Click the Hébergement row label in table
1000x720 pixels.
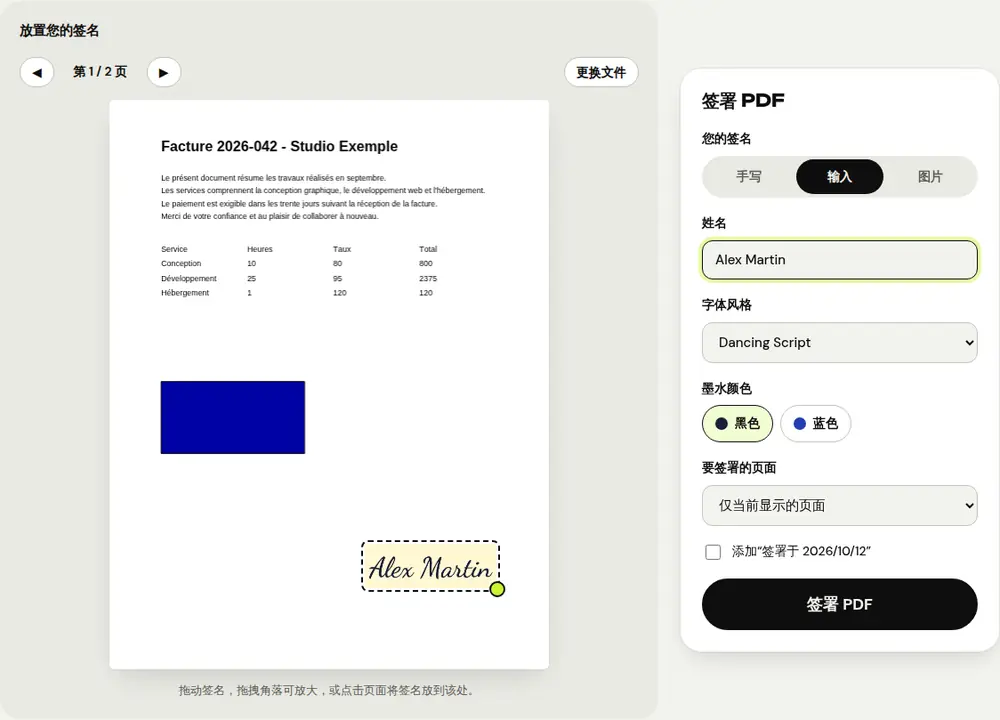[x=185, y=293]
